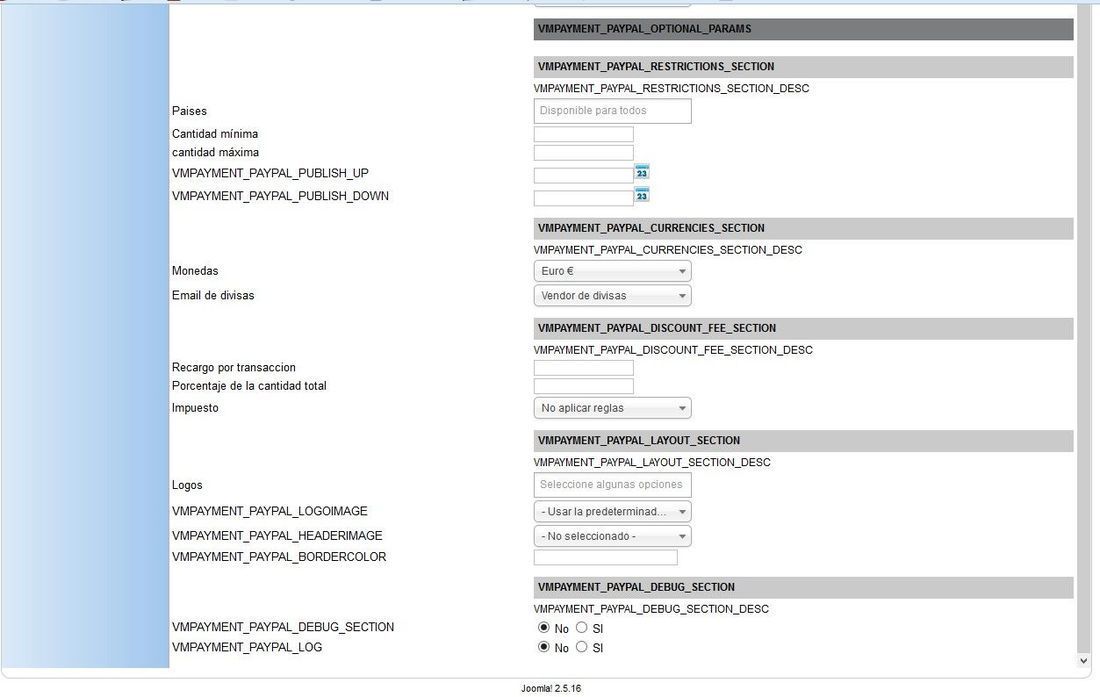Select SI for VMPAYMENT_PAYPAL_DEBUG_SECTION
The width and height of the screenshot is (1100, 697).
pyautogui.click(x=582, y=628)
